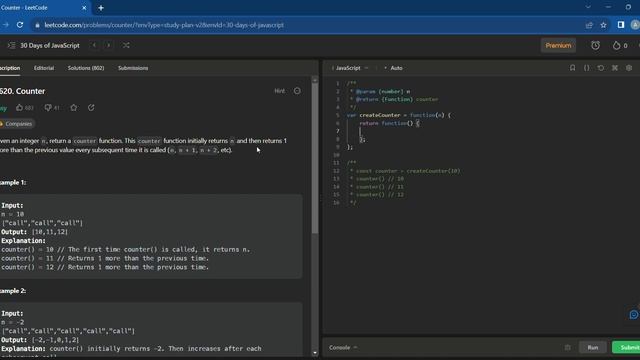Reload the page in the browser
640x360 pixels.
click(x=20, y=25)
